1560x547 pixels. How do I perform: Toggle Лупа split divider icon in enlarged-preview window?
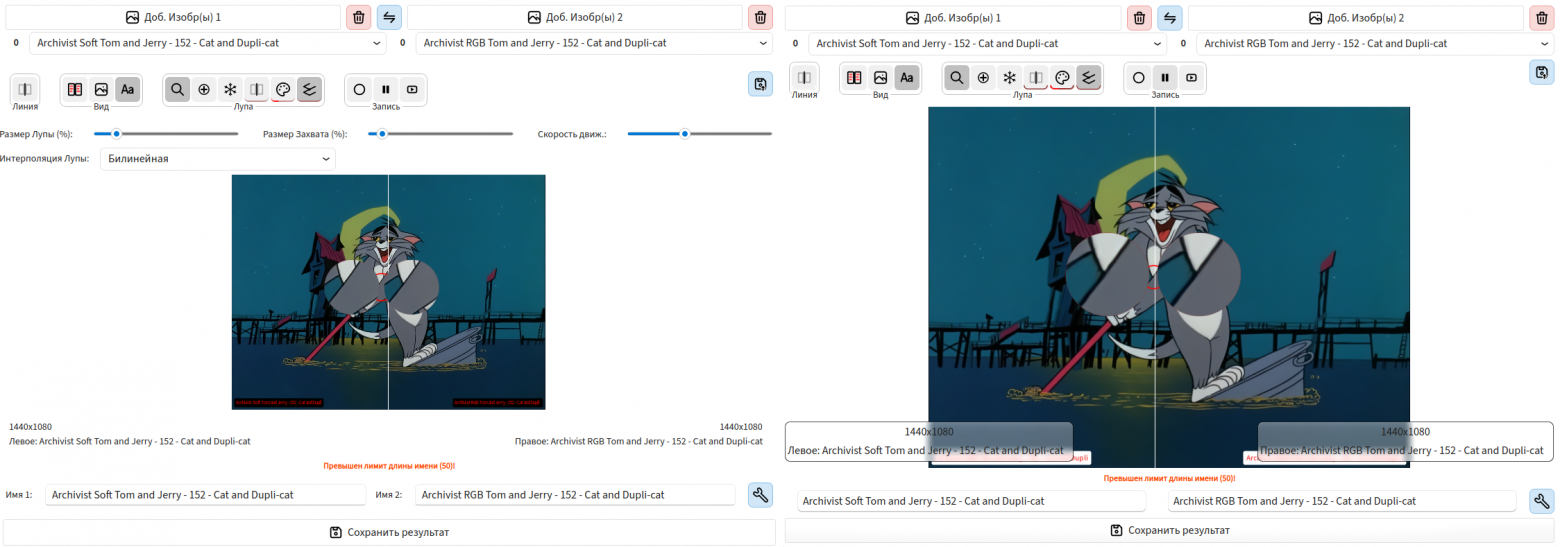(x=1036, y=77)
